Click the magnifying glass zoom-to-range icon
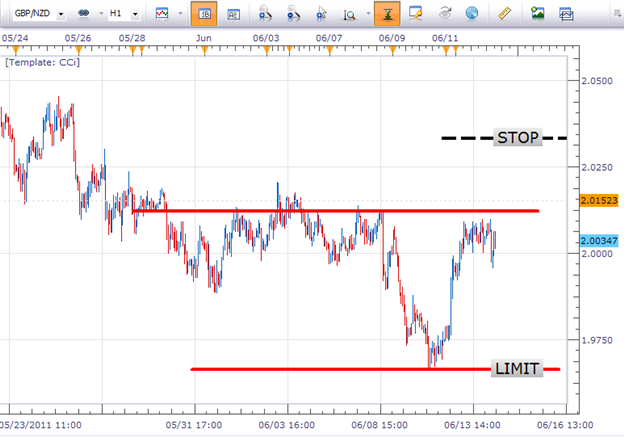The width and height of the screenshot is (624, 437). [x=349, y=15]
